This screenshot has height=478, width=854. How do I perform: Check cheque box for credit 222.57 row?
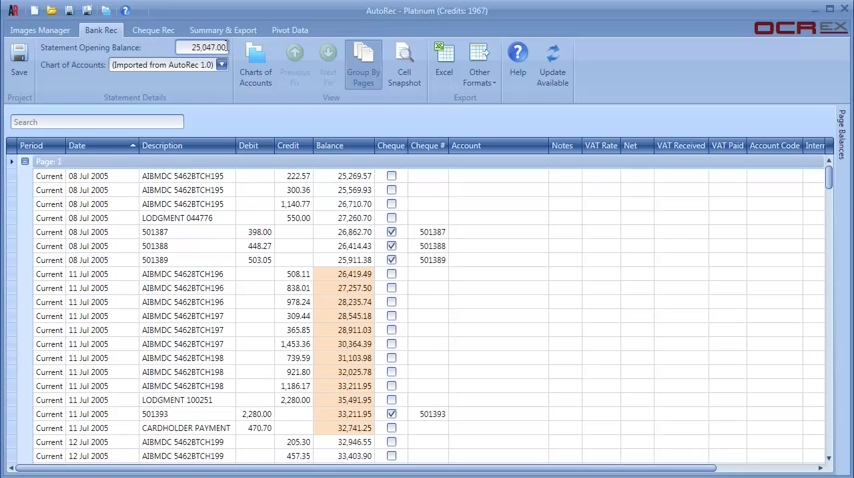[x=392, y=176]
